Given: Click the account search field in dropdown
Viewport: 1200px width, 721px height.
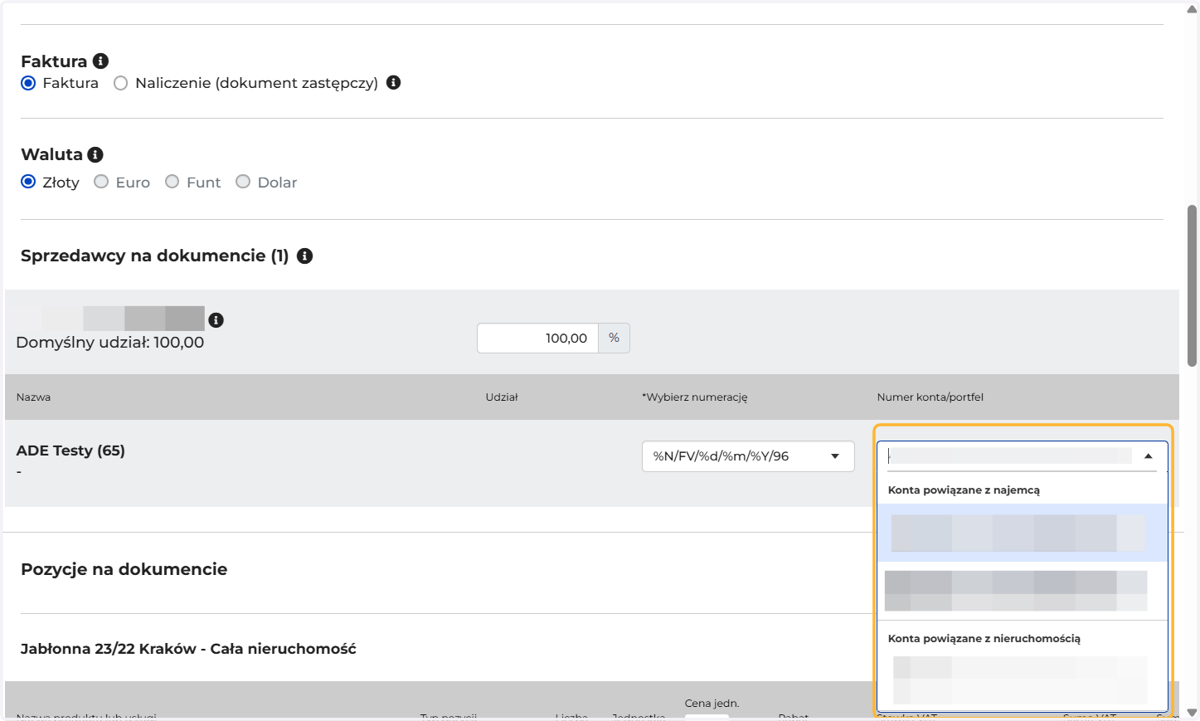Looking at the screenshot, I should (1010, 456).
